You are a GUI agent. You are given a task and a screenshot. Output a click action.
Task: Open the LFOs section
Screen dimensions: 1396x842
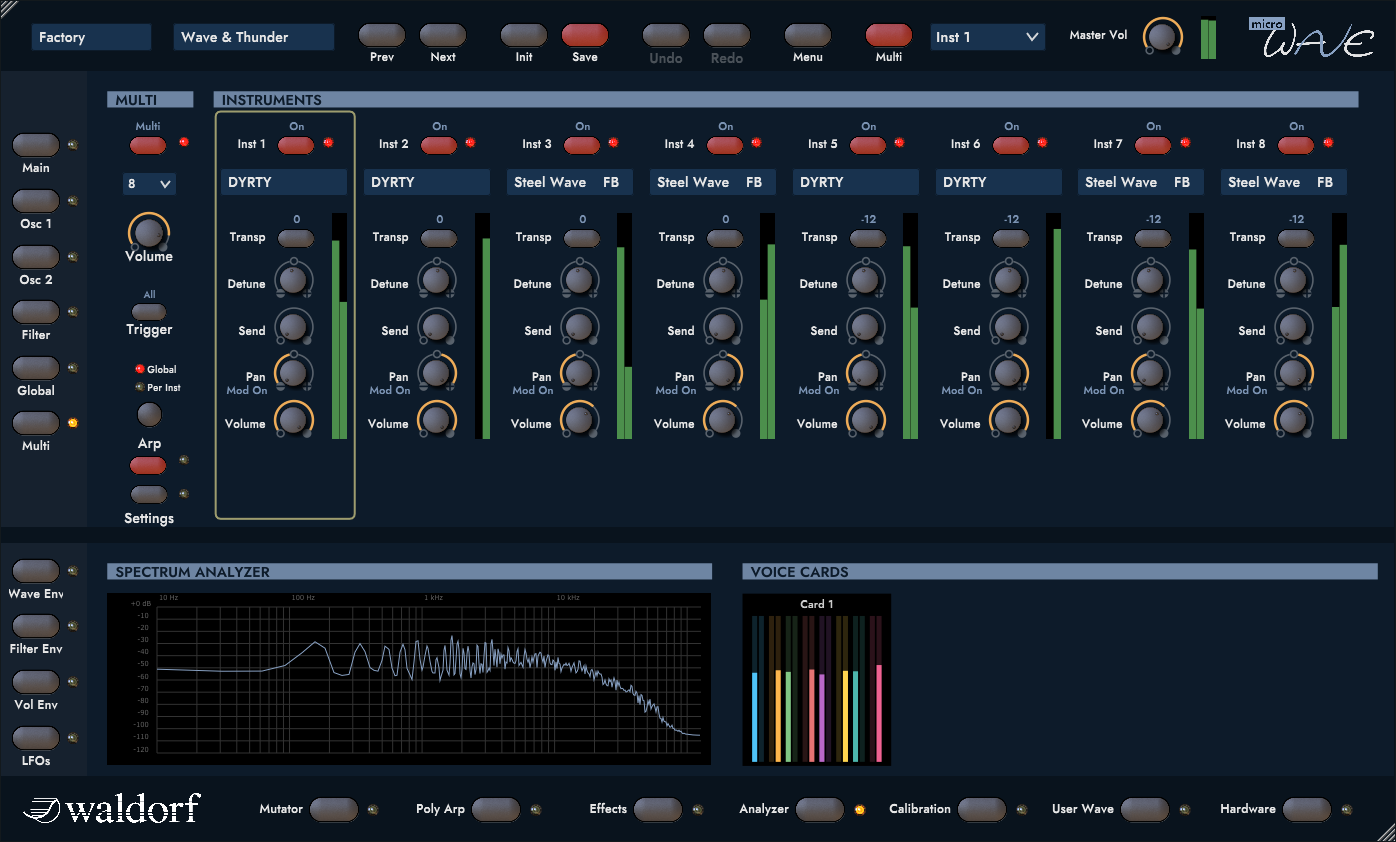coord(36,738)
